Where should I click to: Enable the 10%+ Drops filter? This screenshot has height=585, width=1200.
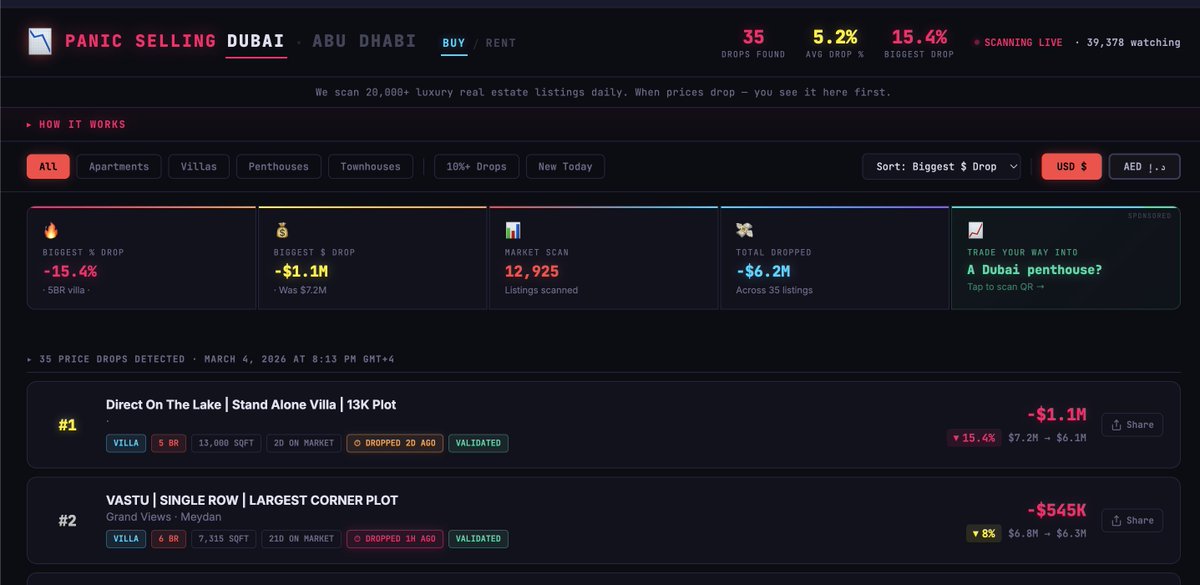click(477, 167)
